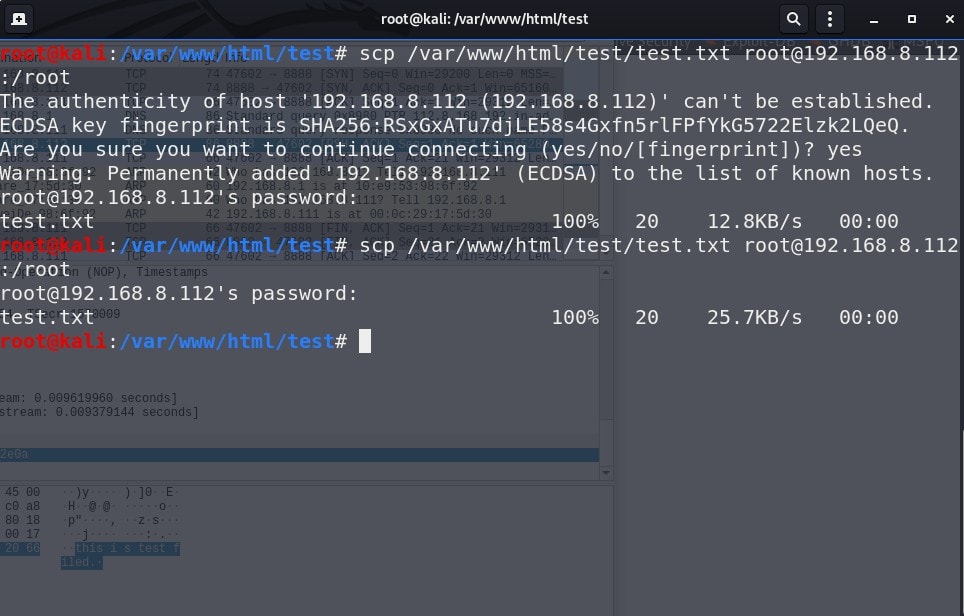Click the last root@kali prompt path

[x=227, y=341]
